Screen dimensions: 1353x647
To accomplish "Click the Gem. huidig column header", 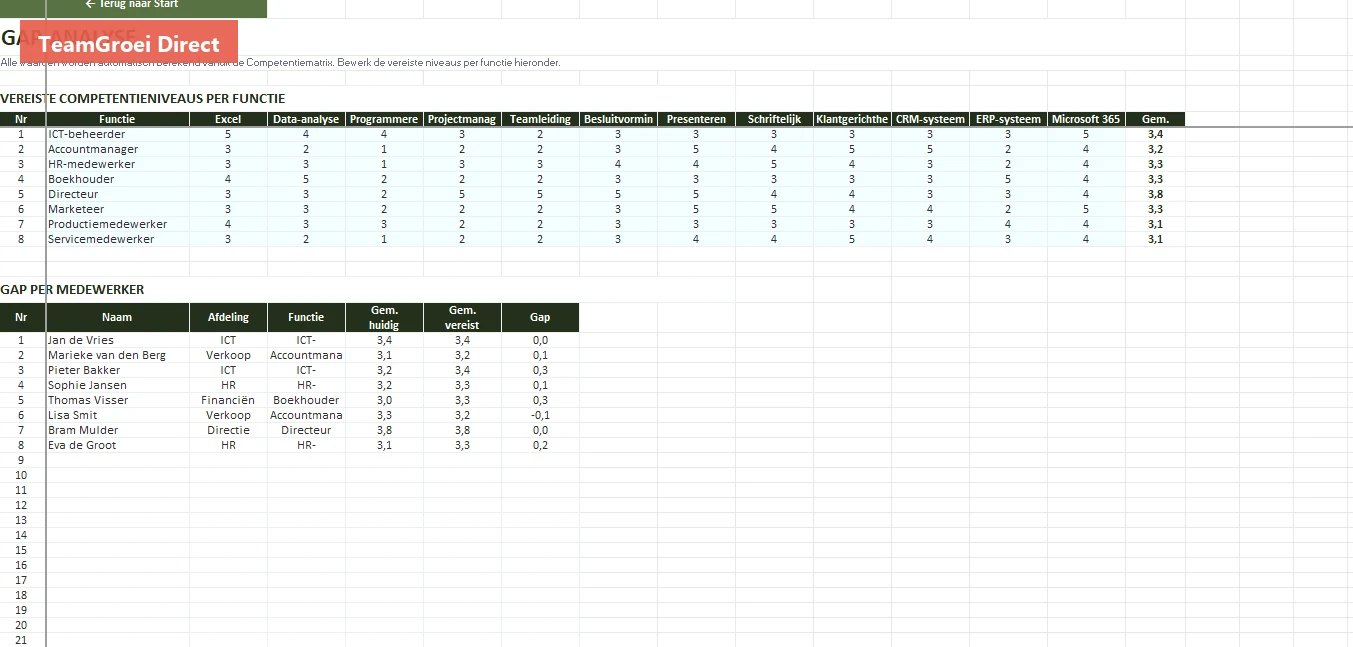I will 384,317.
